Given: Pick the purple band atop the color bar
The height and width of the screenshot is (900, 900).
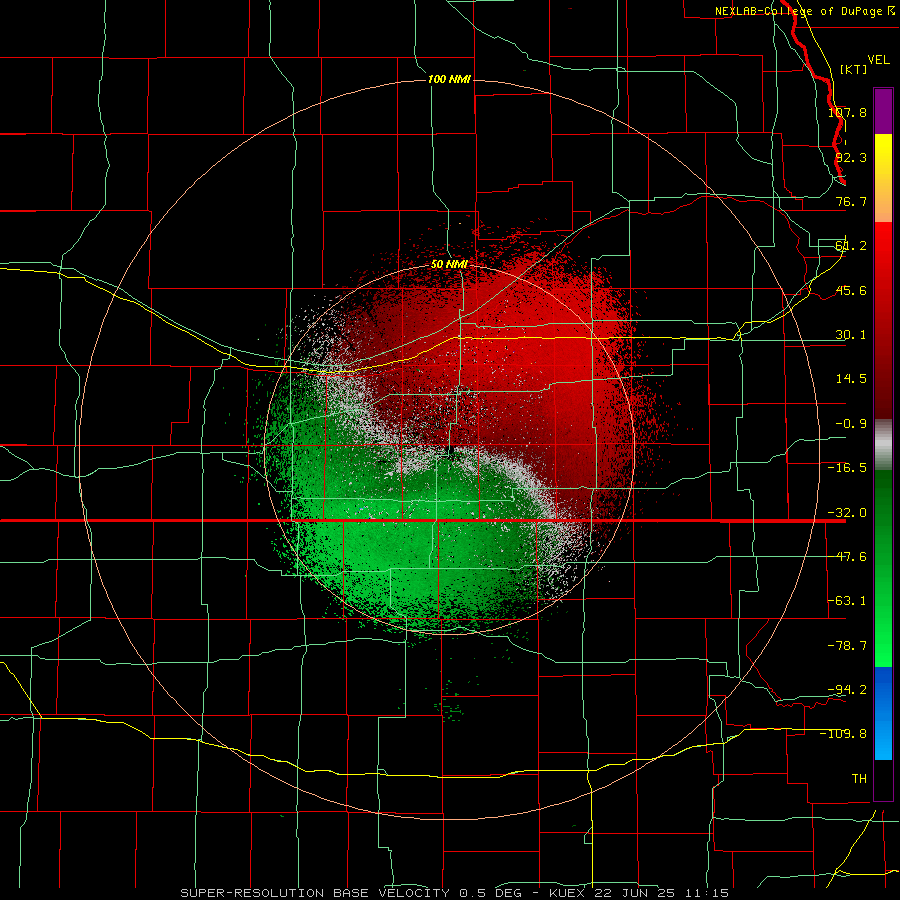Looking at the screenshot, I should point(883,112).
